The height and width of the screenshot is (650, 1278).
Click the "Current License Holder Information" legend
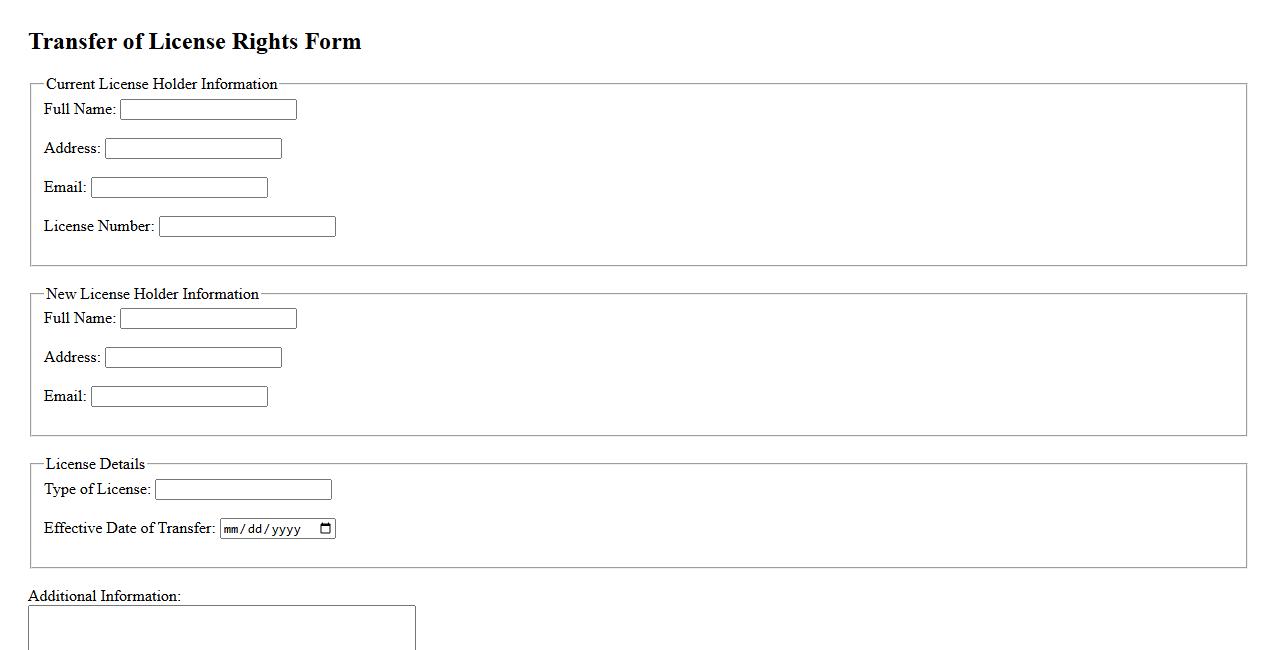(x=162, y=84)
